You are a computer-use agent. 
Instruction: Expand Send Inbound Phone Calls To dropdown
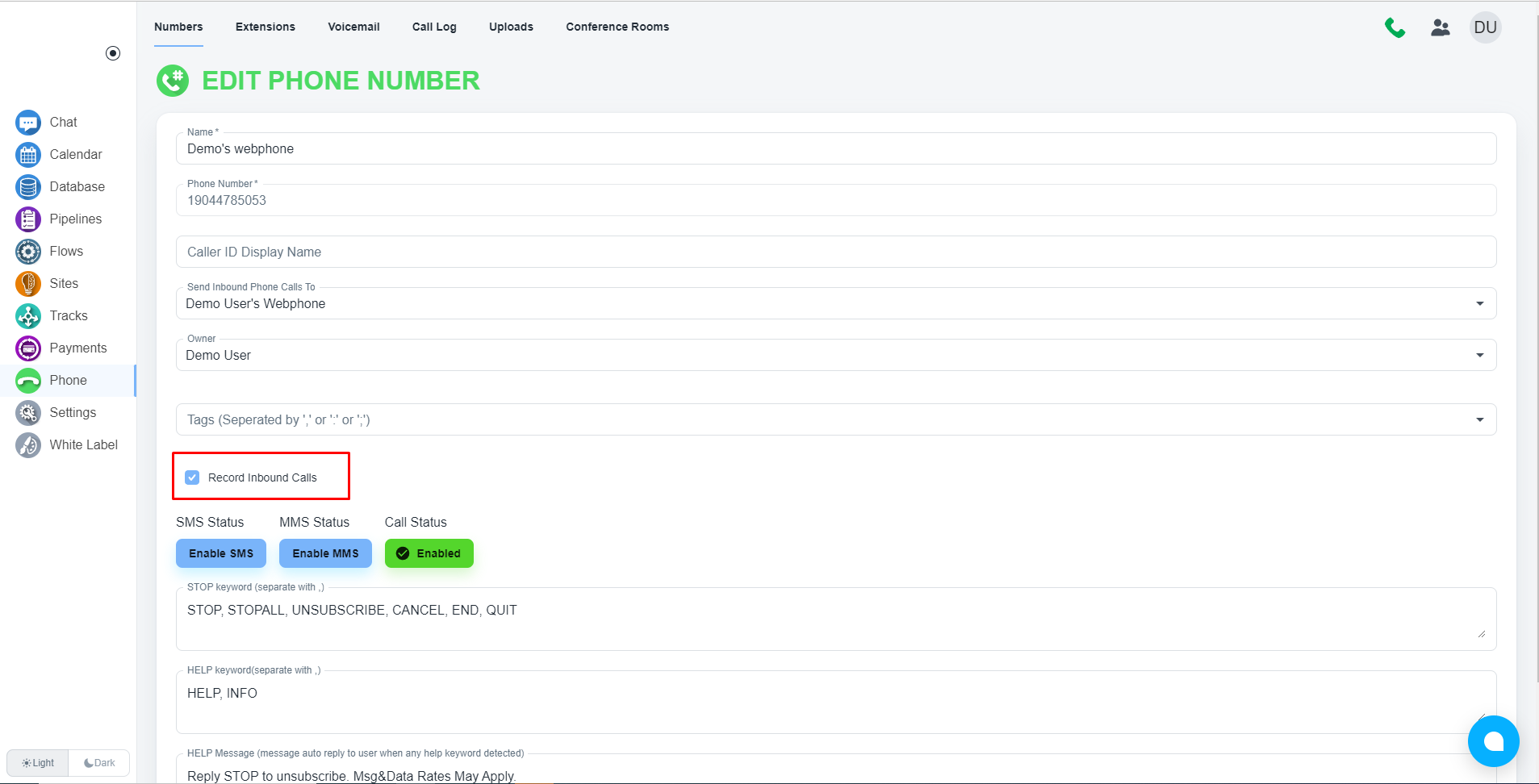click(1479, 304)
